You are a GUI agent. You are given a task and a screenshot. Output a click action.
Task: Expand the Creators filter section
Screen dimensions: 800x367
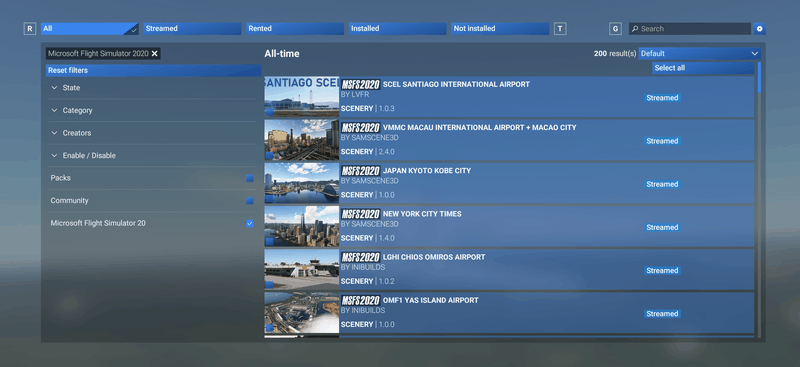(x=152, y=133)
